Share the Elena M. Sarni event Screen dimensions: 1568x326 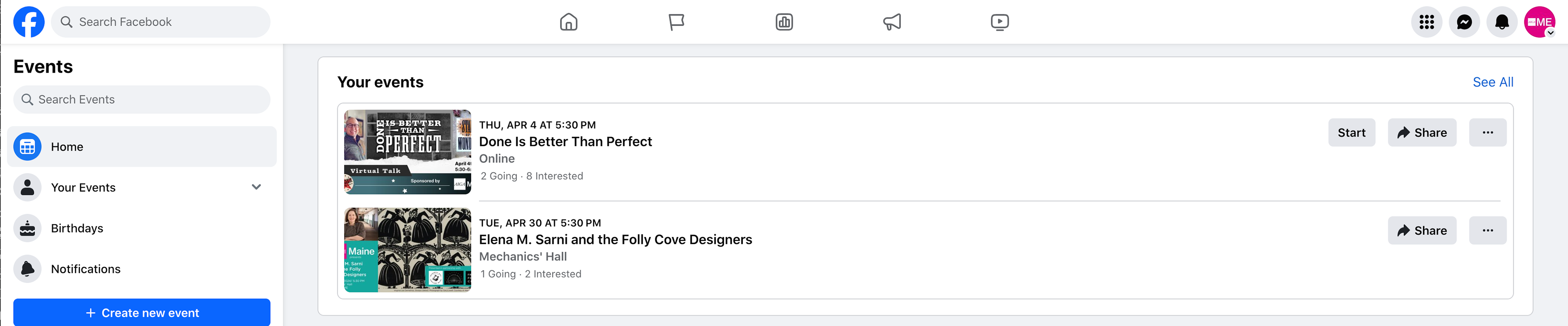pos(1421,231)
